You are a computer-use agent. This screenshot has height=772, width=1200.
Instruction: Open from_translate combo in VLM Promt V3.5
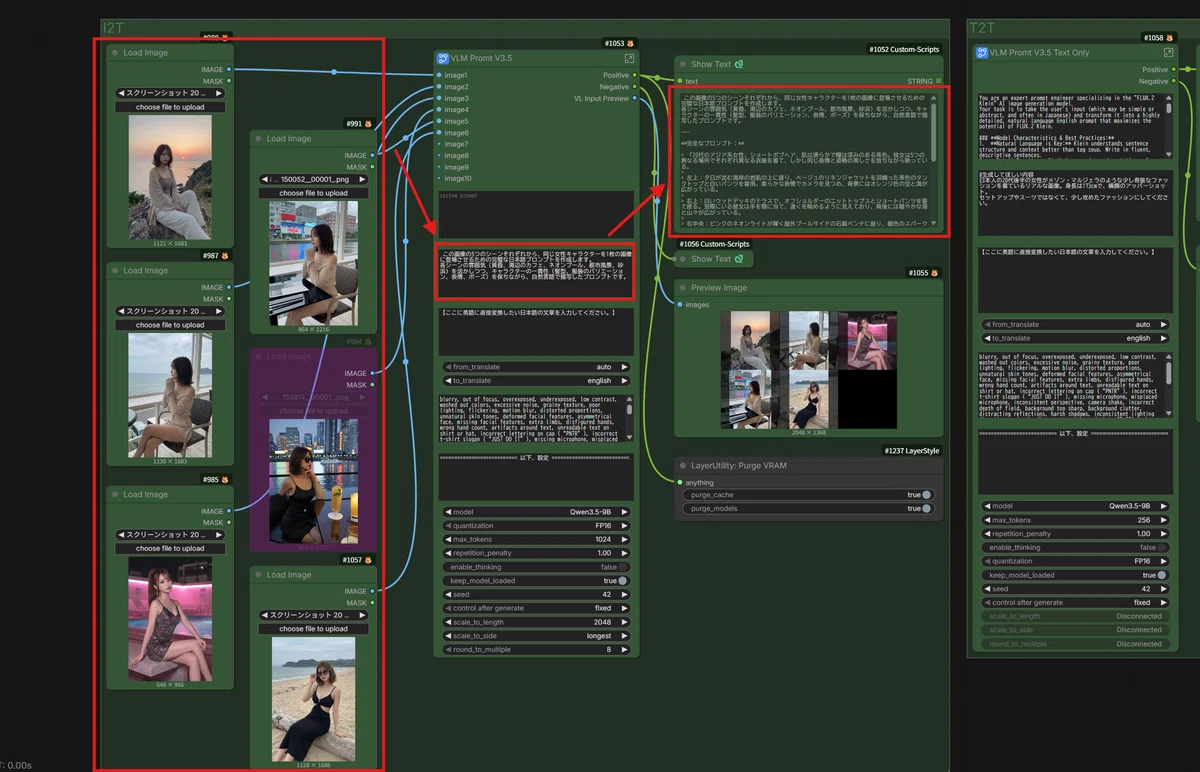point(536,367)
